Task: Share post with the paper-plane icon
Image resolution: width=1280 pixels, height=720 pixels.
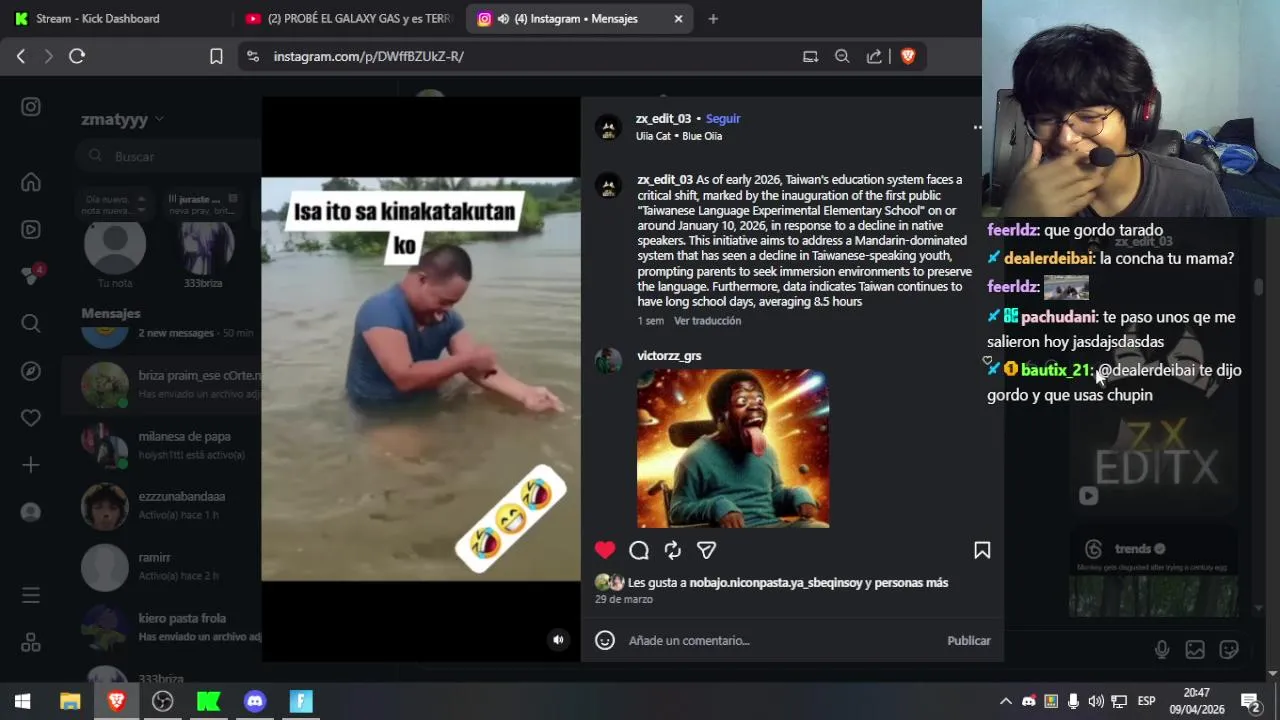Action: [x=706, y=550]
